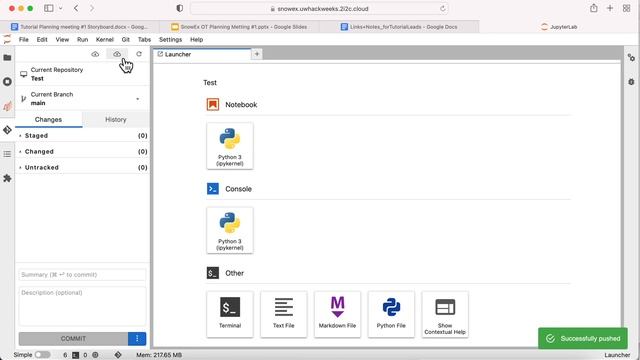Open the File Browser sidebar icon
This screenshot has height=360, width=640.
point(7,58)
